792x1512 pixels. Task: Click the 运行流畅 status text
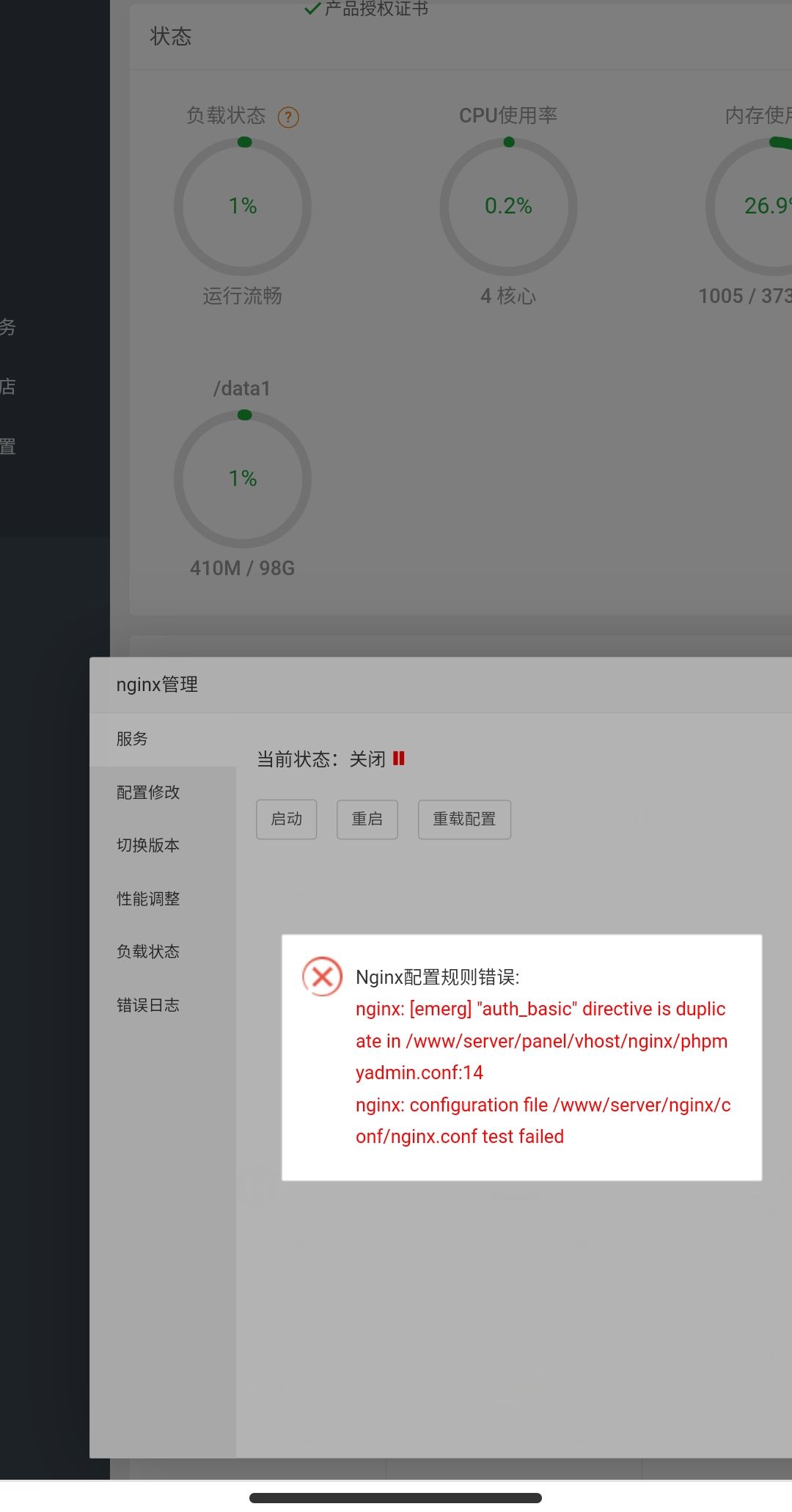[x=243, y=296]
